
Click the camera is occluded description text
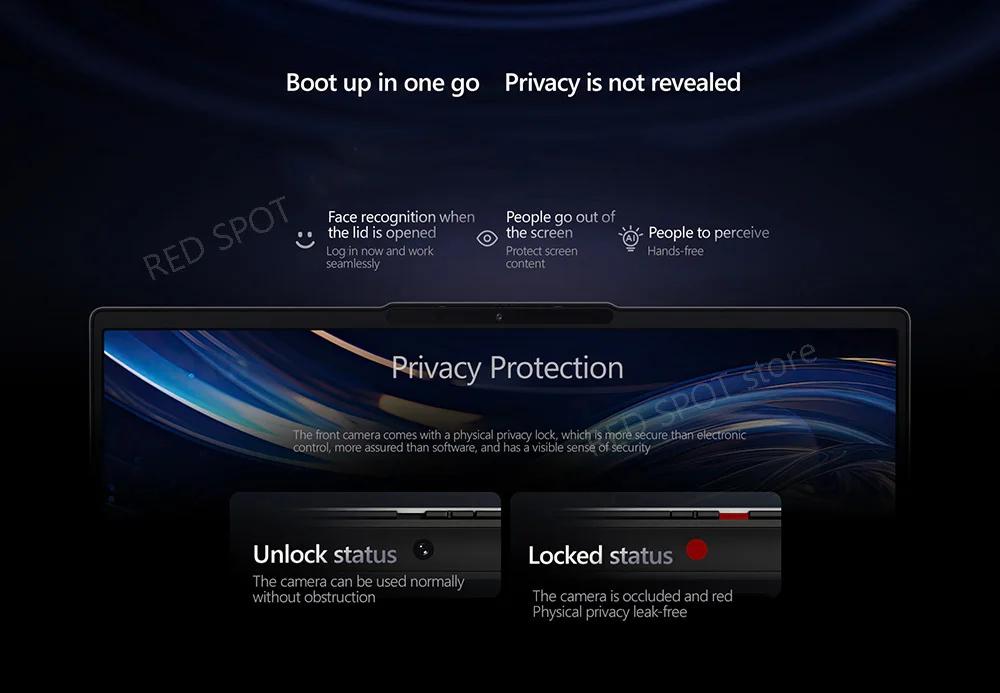click(x=632, y=604)
